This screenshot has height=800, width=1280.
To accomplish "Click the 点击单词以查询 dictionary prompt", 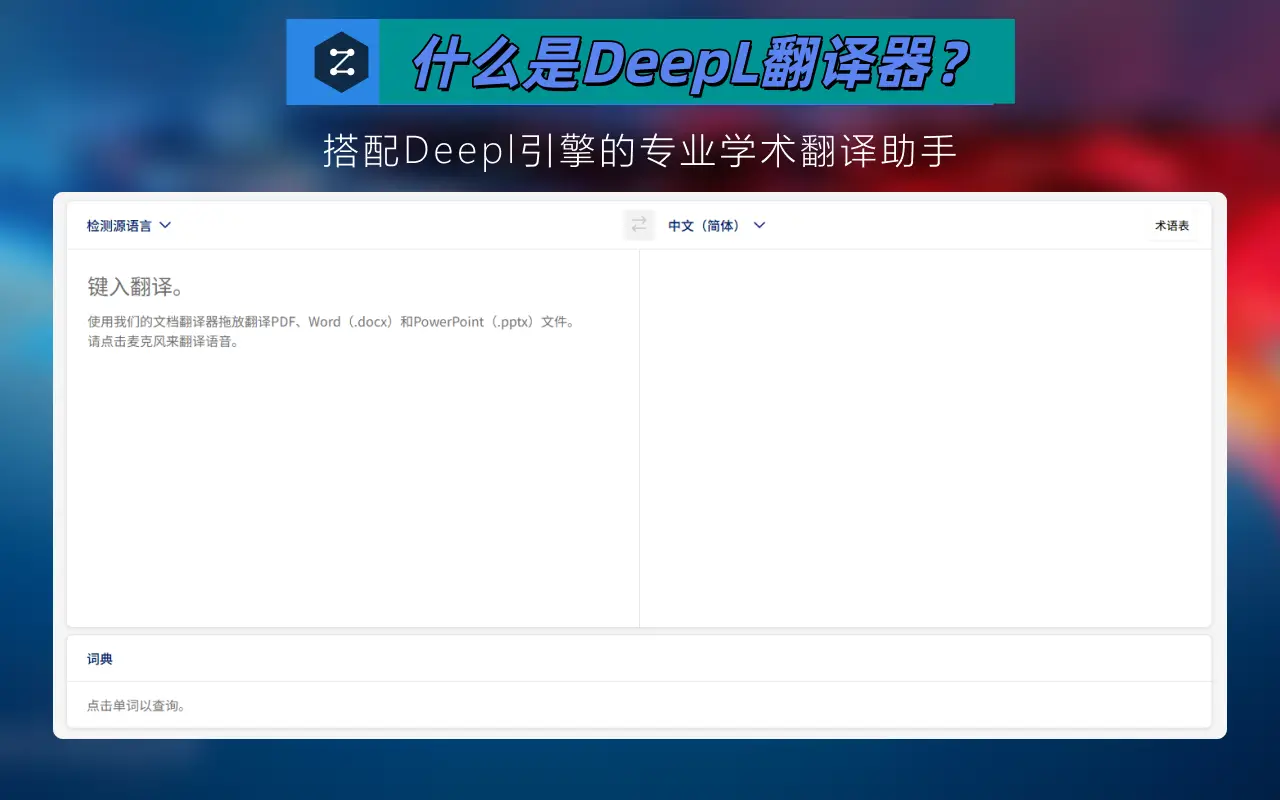I will click(x=136, y=705).
